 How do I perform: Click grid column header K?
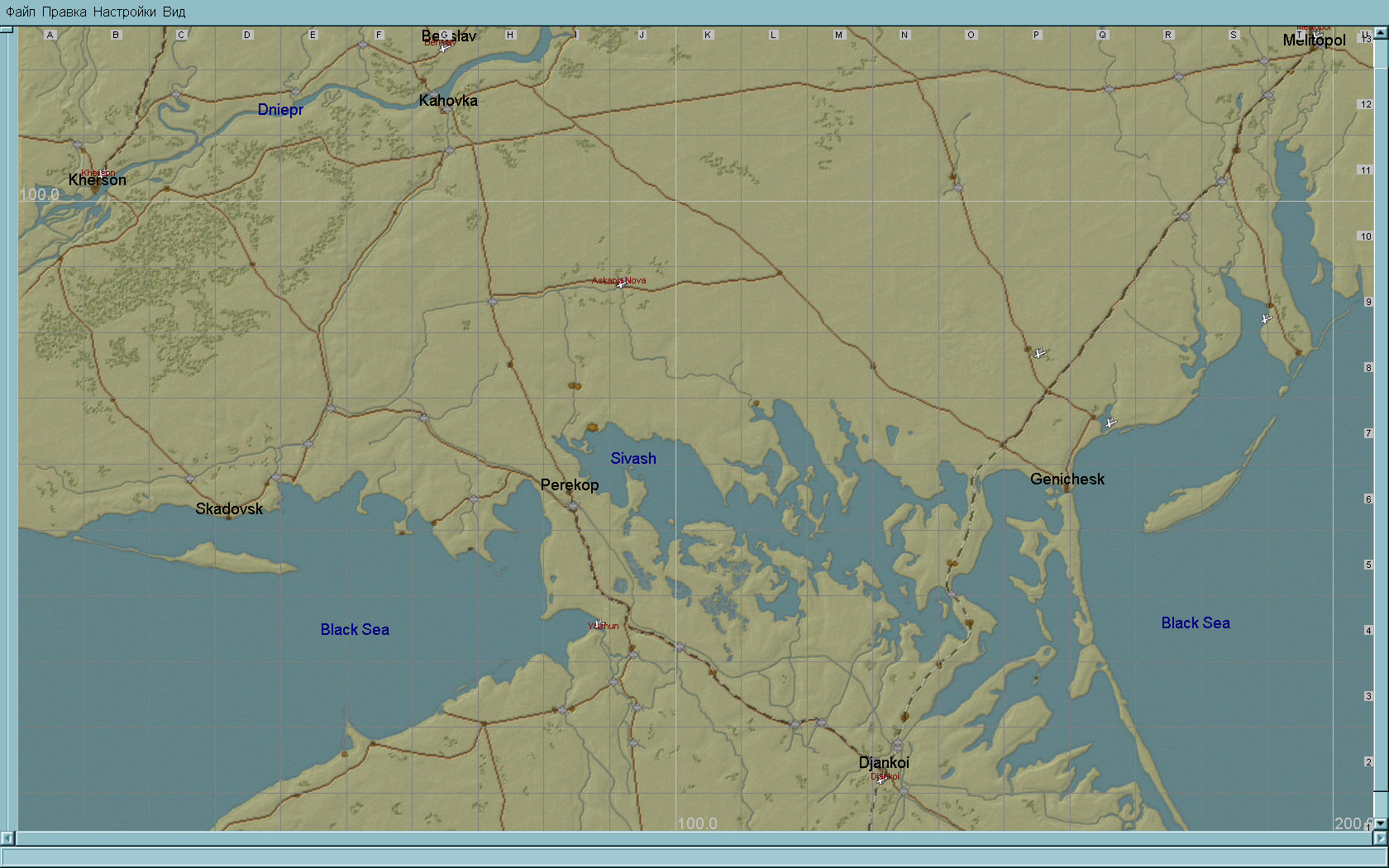(708, 35)
